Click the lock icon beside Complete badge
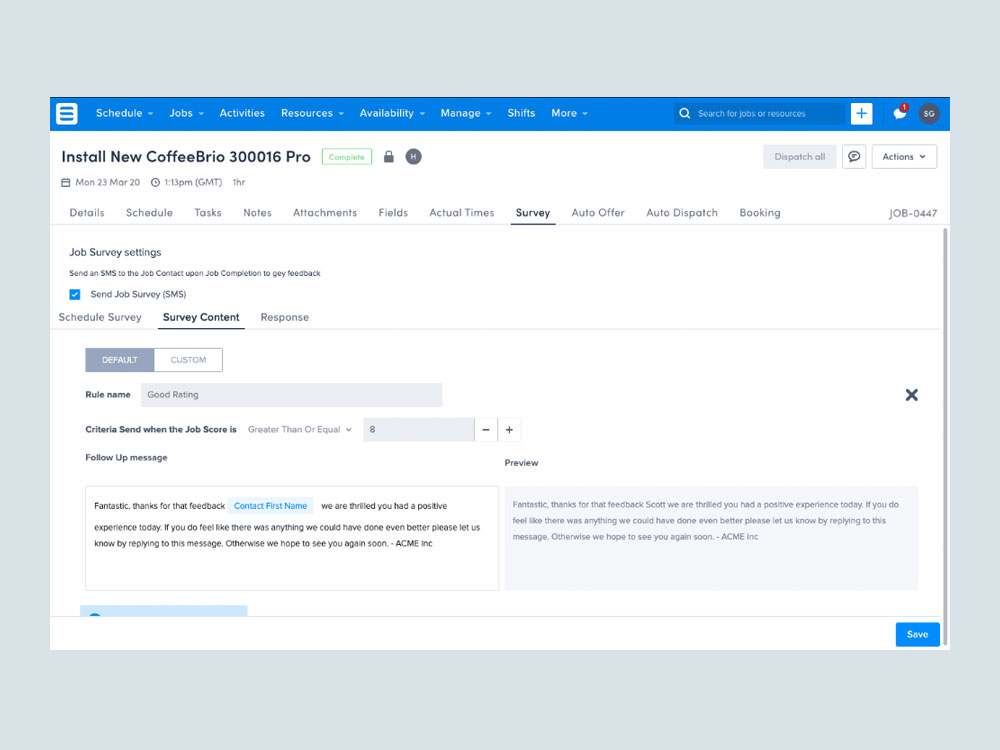Viewport: 1000px width, 750px height. pos(388,156)
